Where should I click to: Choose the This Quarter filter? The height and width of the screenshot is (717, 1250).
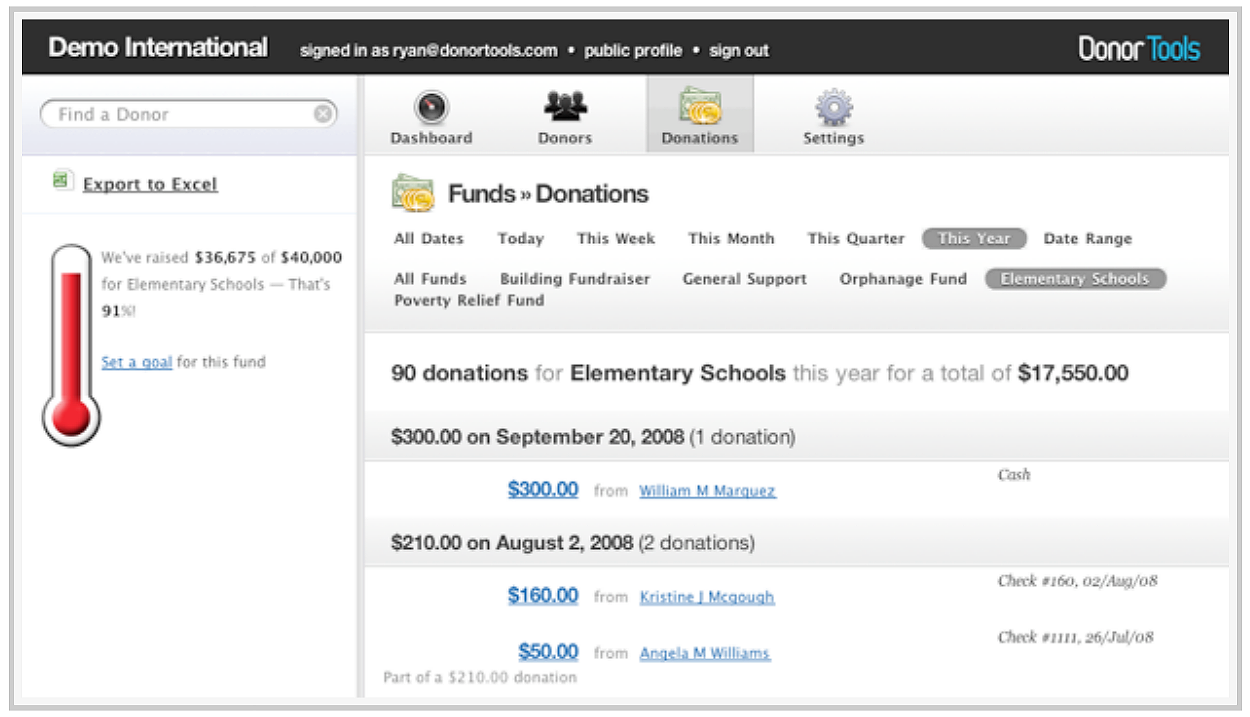(x=855, y=239)
